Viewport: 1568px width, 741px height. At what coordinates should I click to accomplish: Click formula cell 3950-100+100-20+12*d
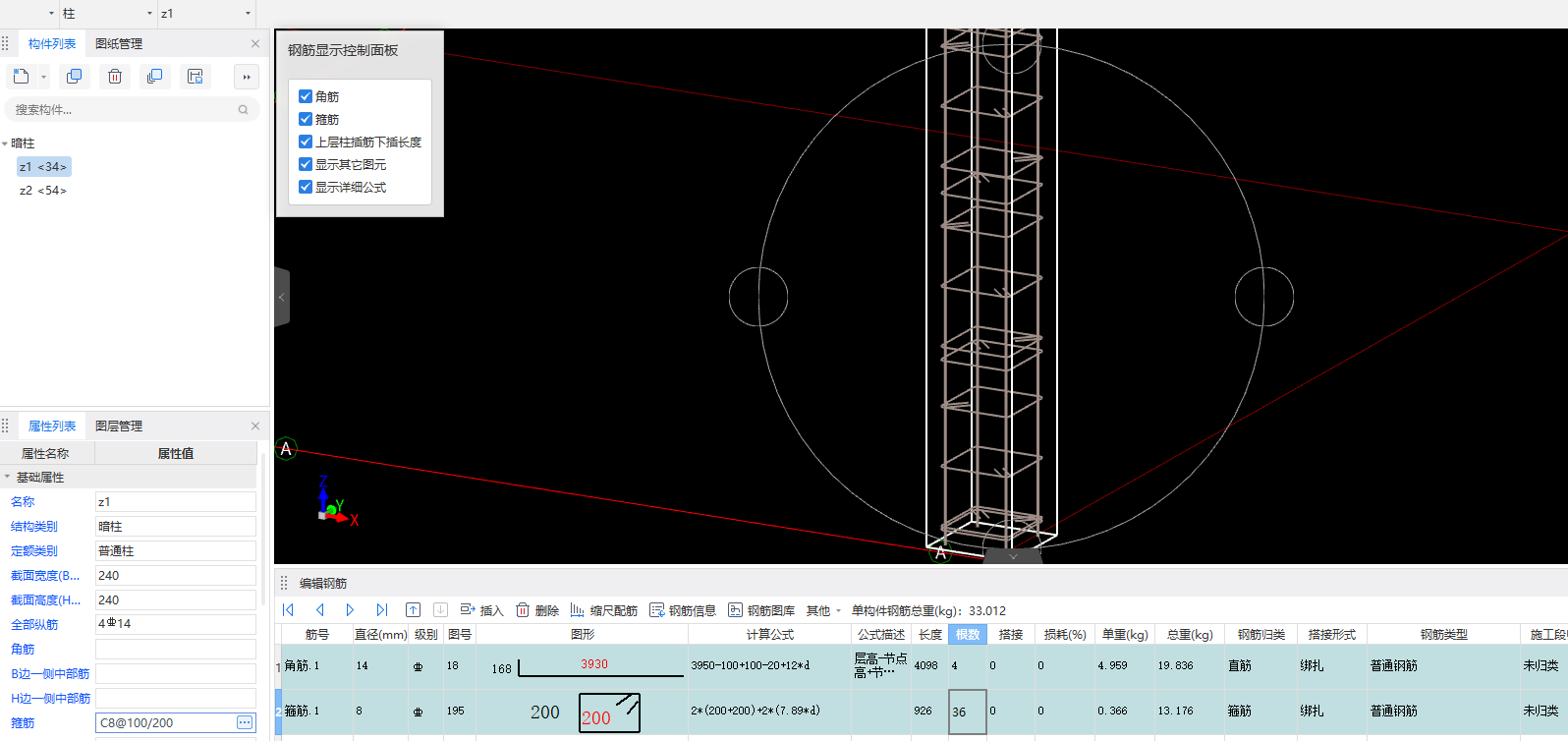point(769,666)
